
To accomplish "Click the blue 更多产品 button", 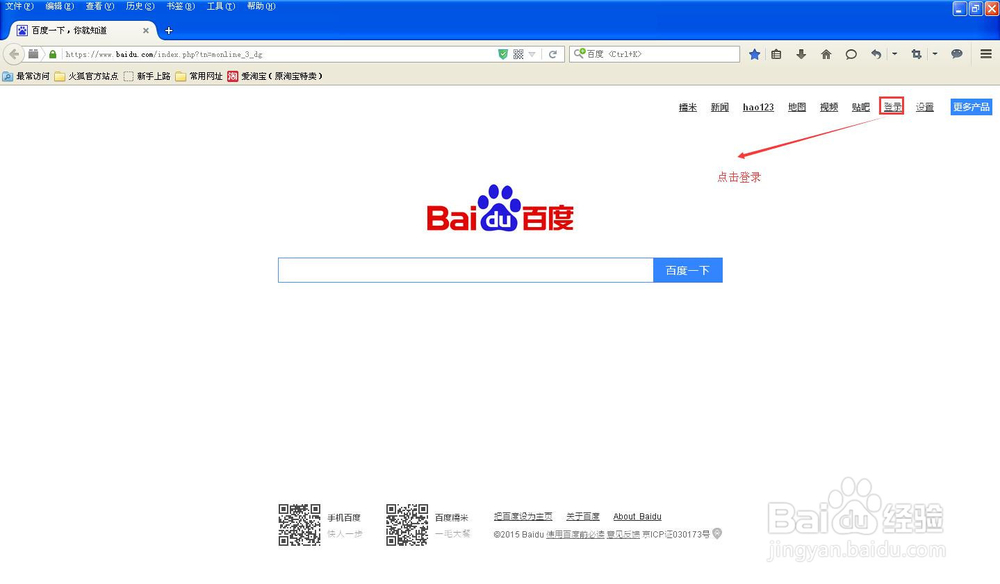I will [970, 107].
